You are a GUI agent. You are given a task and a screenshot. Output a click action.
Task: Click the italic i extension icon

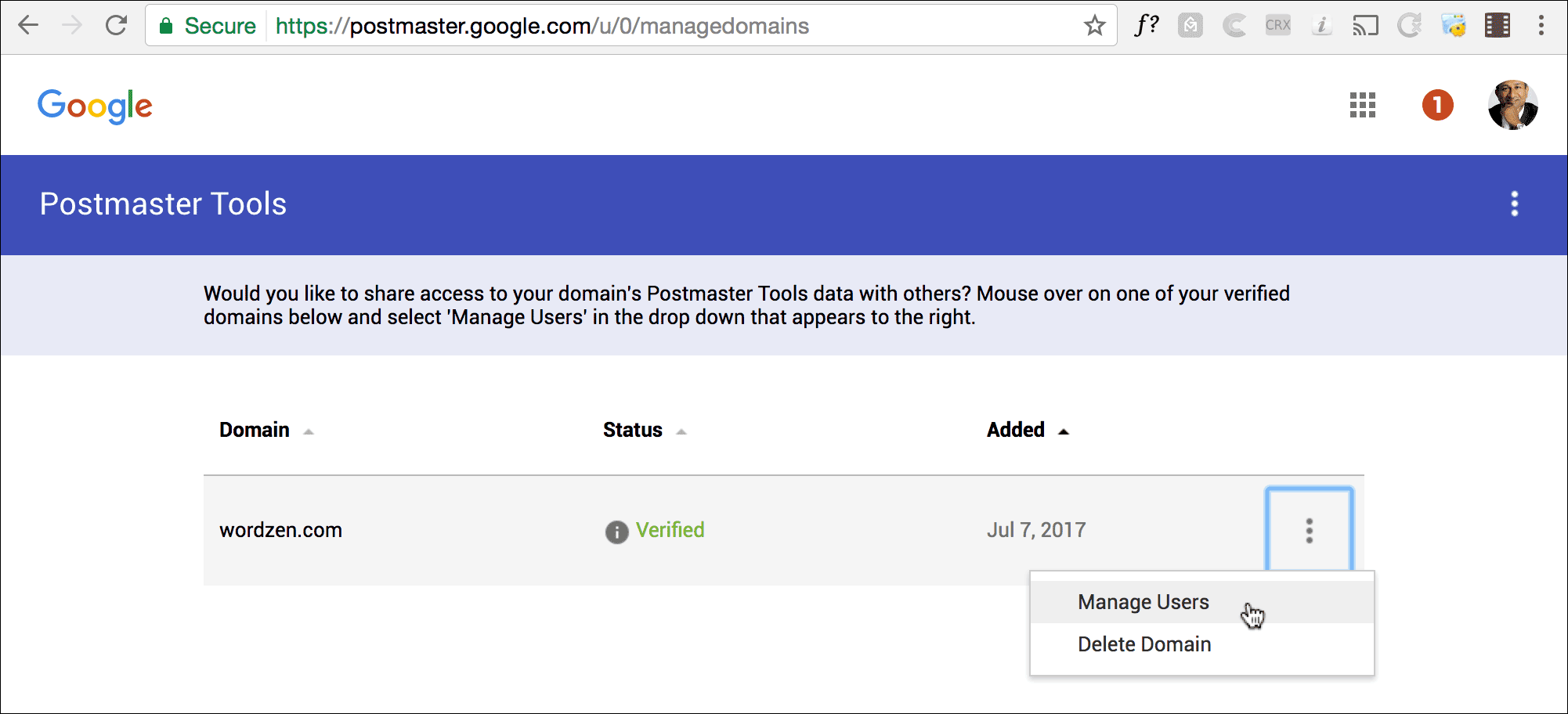click(x=1322, y=26)
